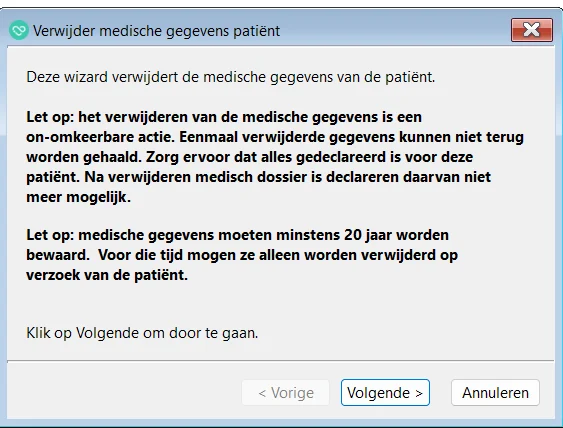Click the instruction 'Klik op Volgende om door te gaan.'
Screen dimensions: 563x428
tap(142, 333)
